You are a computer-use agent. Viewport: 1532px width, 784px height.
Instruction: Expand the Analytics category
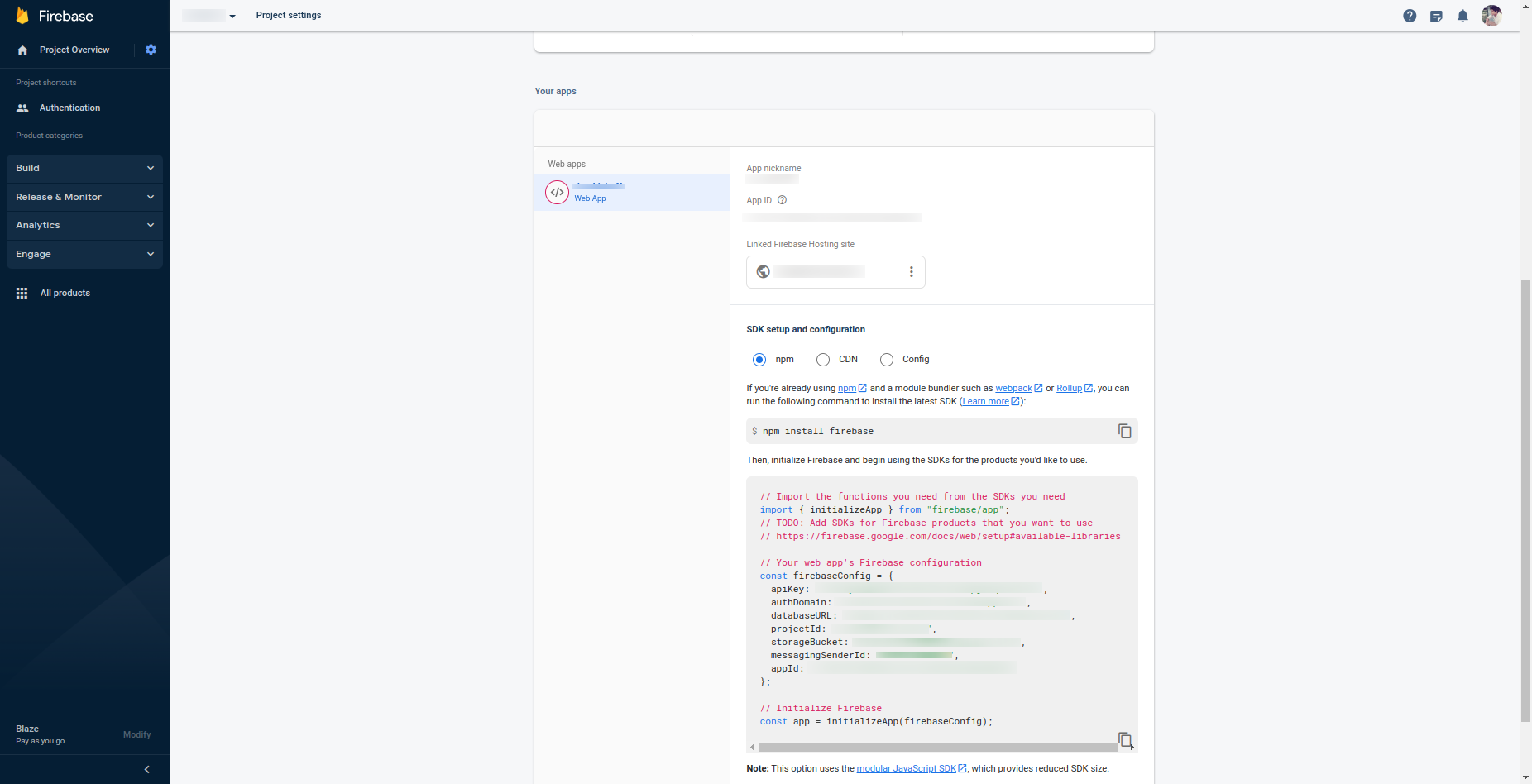click(x=84, y=225)
